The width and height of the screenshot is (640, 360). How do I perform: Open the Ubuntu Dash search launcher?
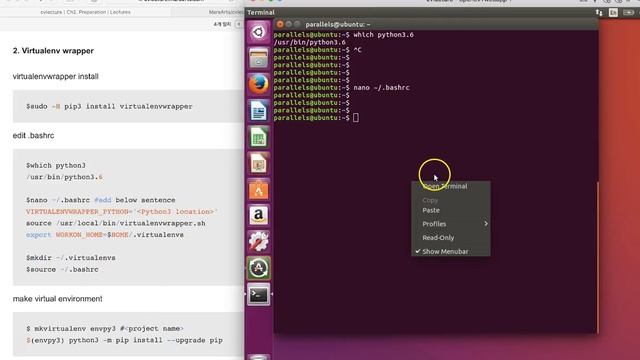258,32
